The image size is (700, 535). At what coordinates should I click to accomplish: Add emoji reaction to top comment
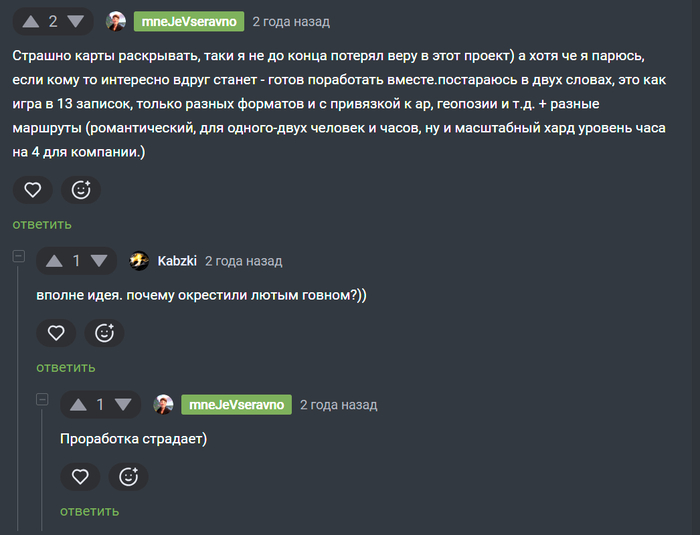point(81,189)
